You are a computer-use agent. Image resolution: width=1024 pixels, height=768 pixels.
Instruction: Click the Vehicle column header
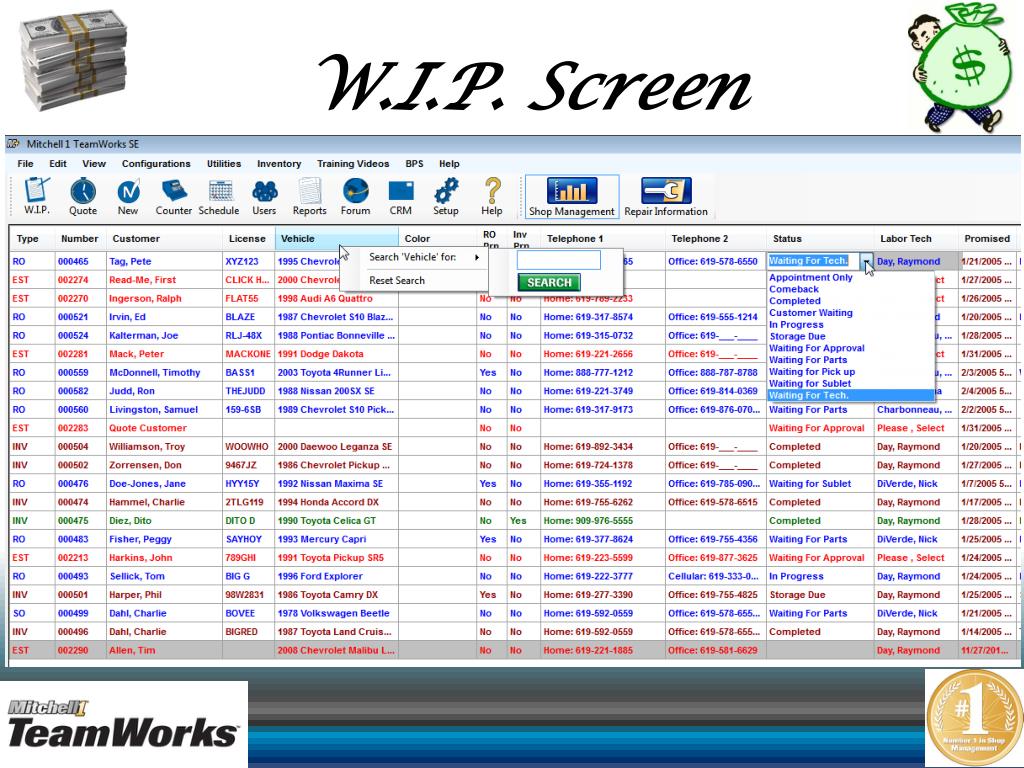tap(337, 238)
